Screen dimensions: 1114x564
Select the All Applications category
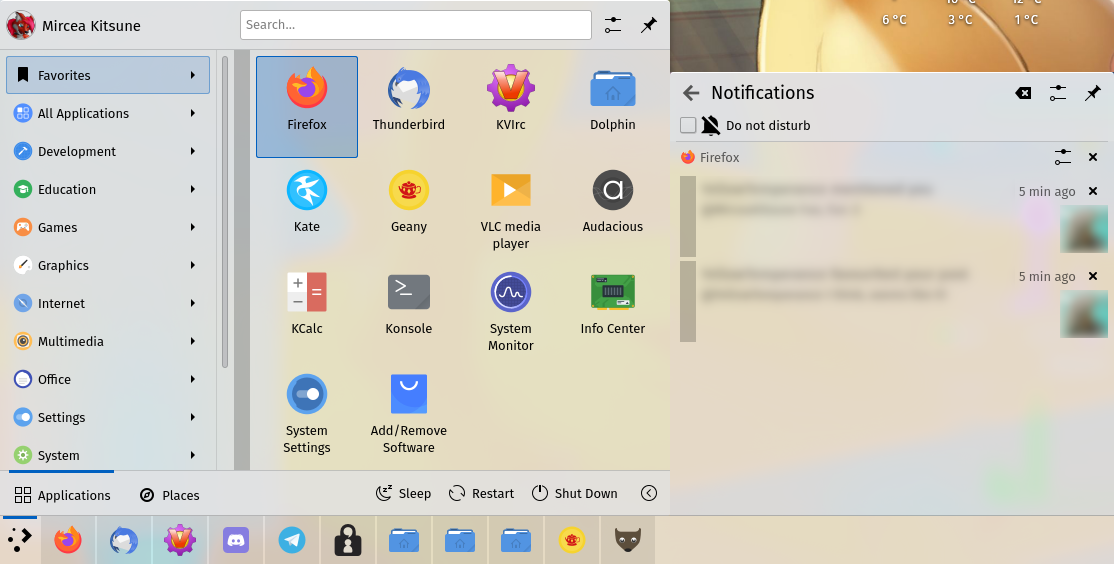pyautogui.click(x=108, y=113)
